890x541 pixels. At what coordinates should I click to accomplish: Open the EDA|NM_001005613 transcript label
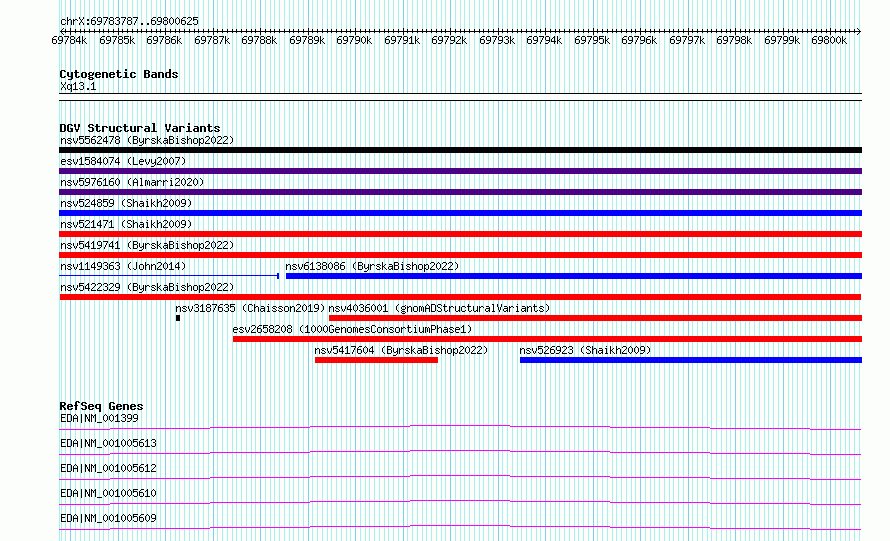point(108,443)
